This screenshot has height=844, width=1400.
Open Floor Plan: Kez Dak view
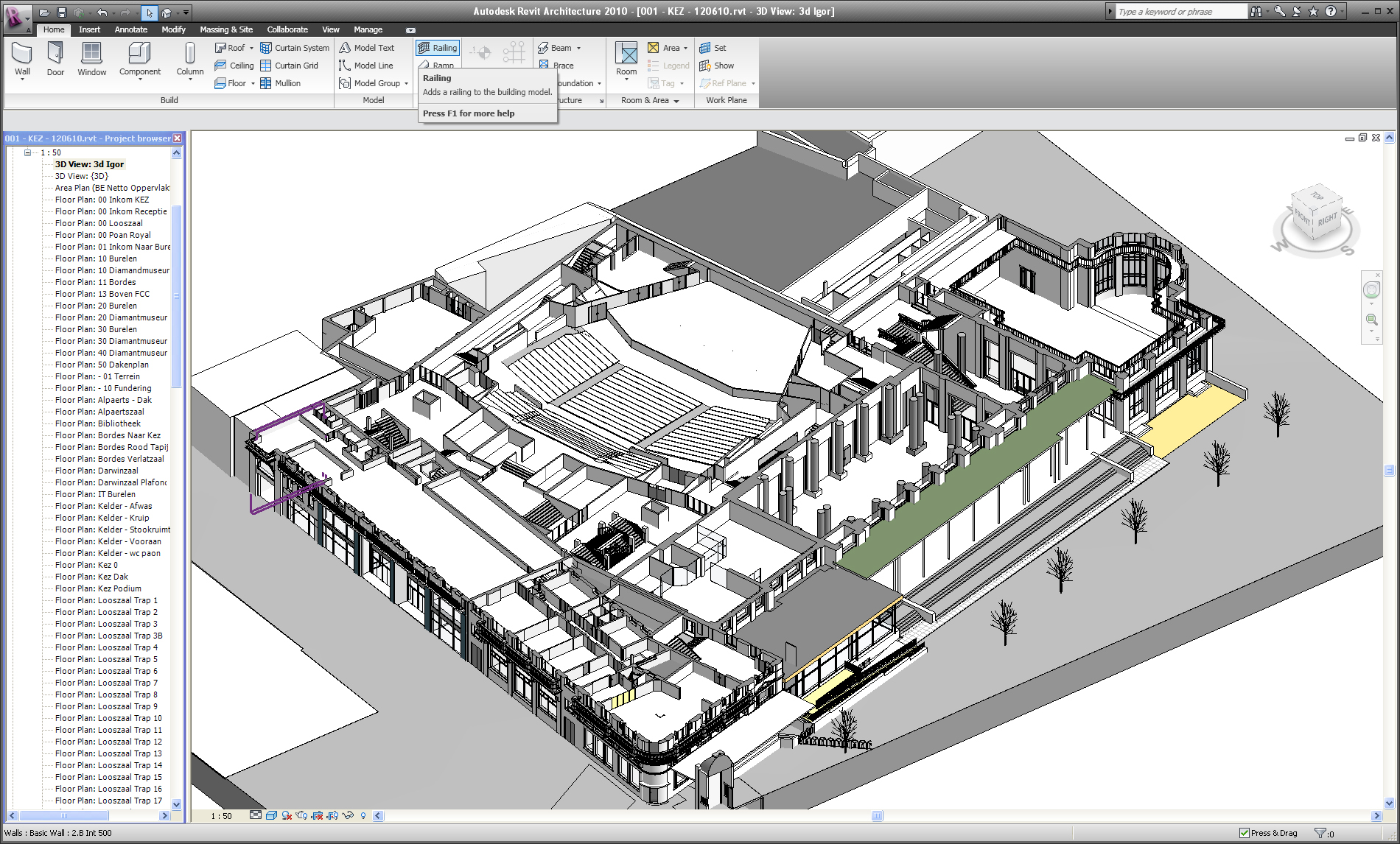[91, 577]
